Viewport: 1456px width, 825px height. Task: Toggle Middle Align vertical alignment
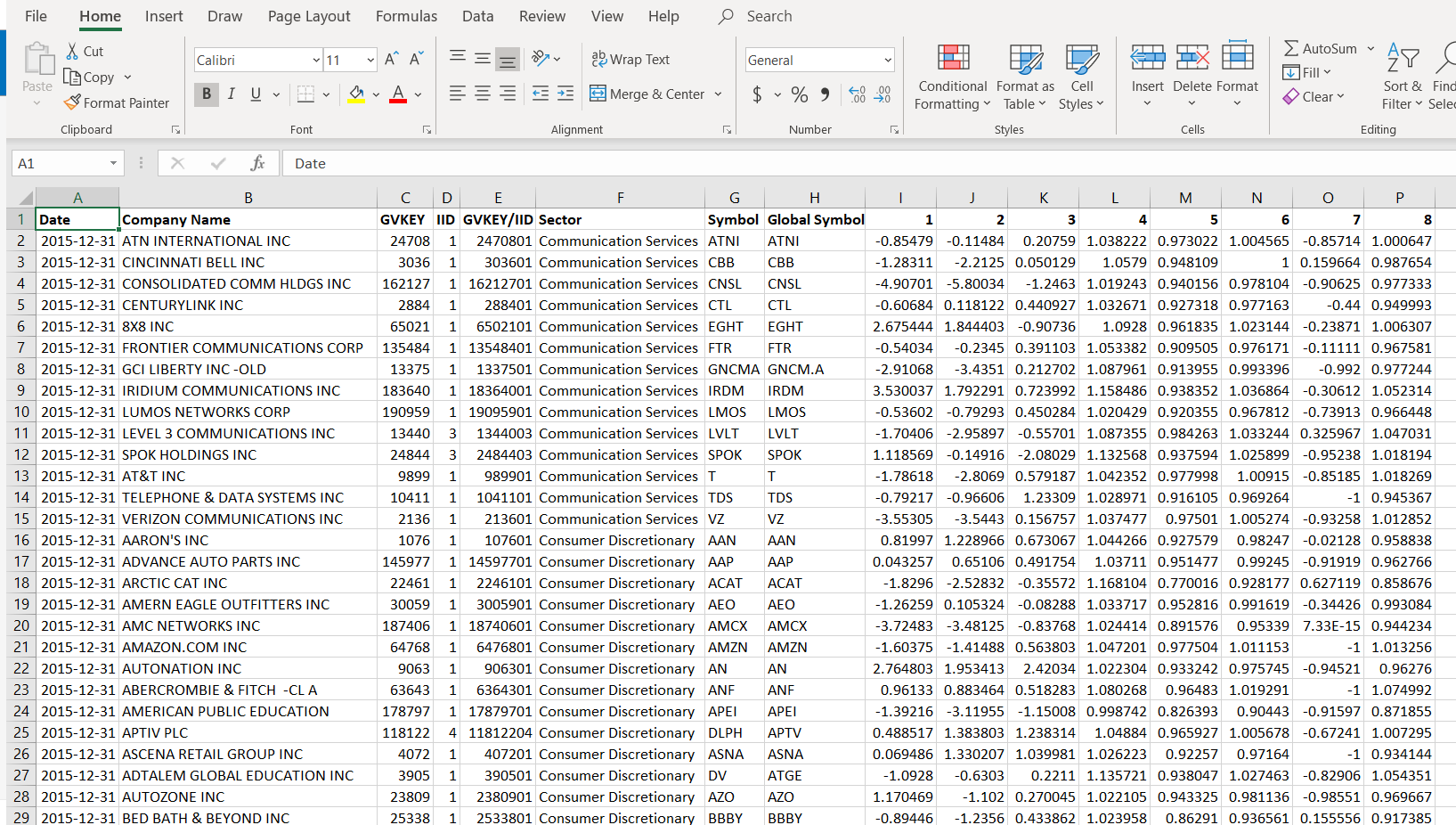coord(483,59)
